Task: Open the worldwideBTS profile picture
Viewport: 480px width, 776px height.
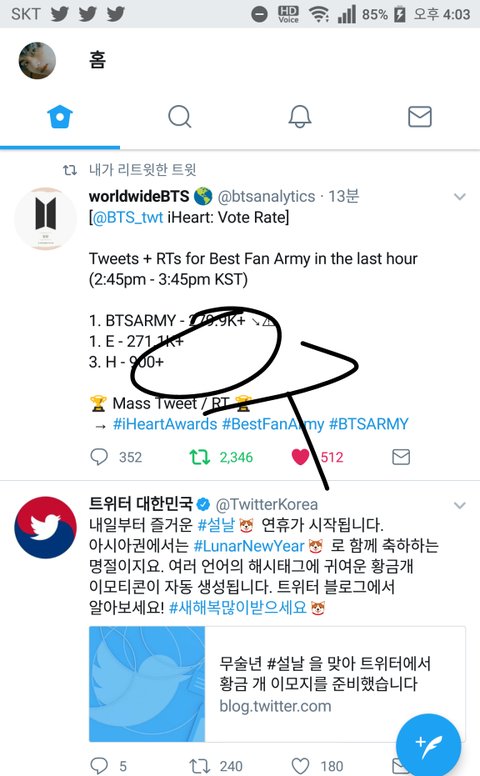Action: [x=45, y=218]
